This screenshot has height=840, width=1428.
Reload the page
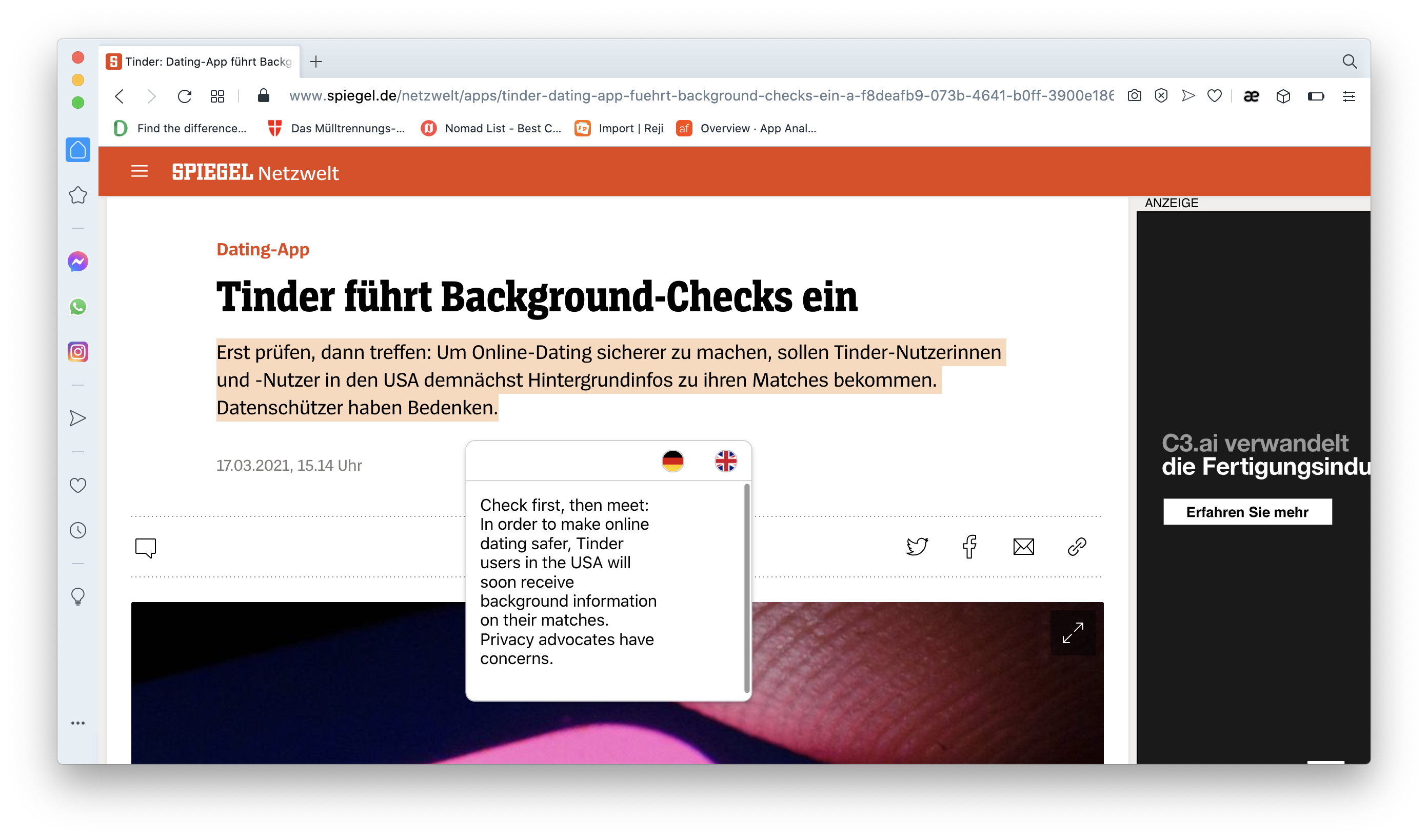coord(184,96)
